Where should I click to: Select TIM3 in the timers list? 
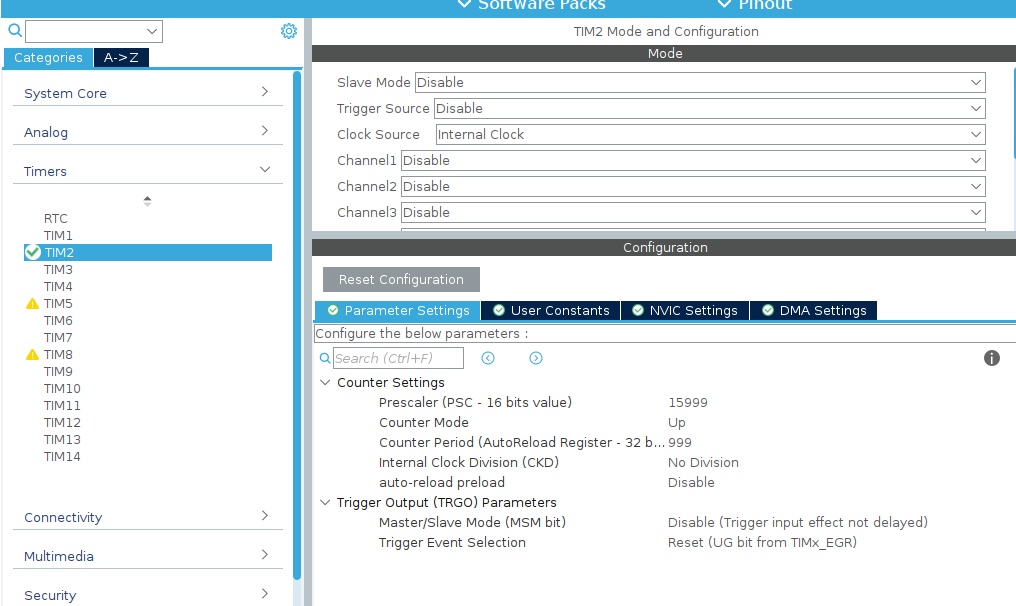point(58,270)
